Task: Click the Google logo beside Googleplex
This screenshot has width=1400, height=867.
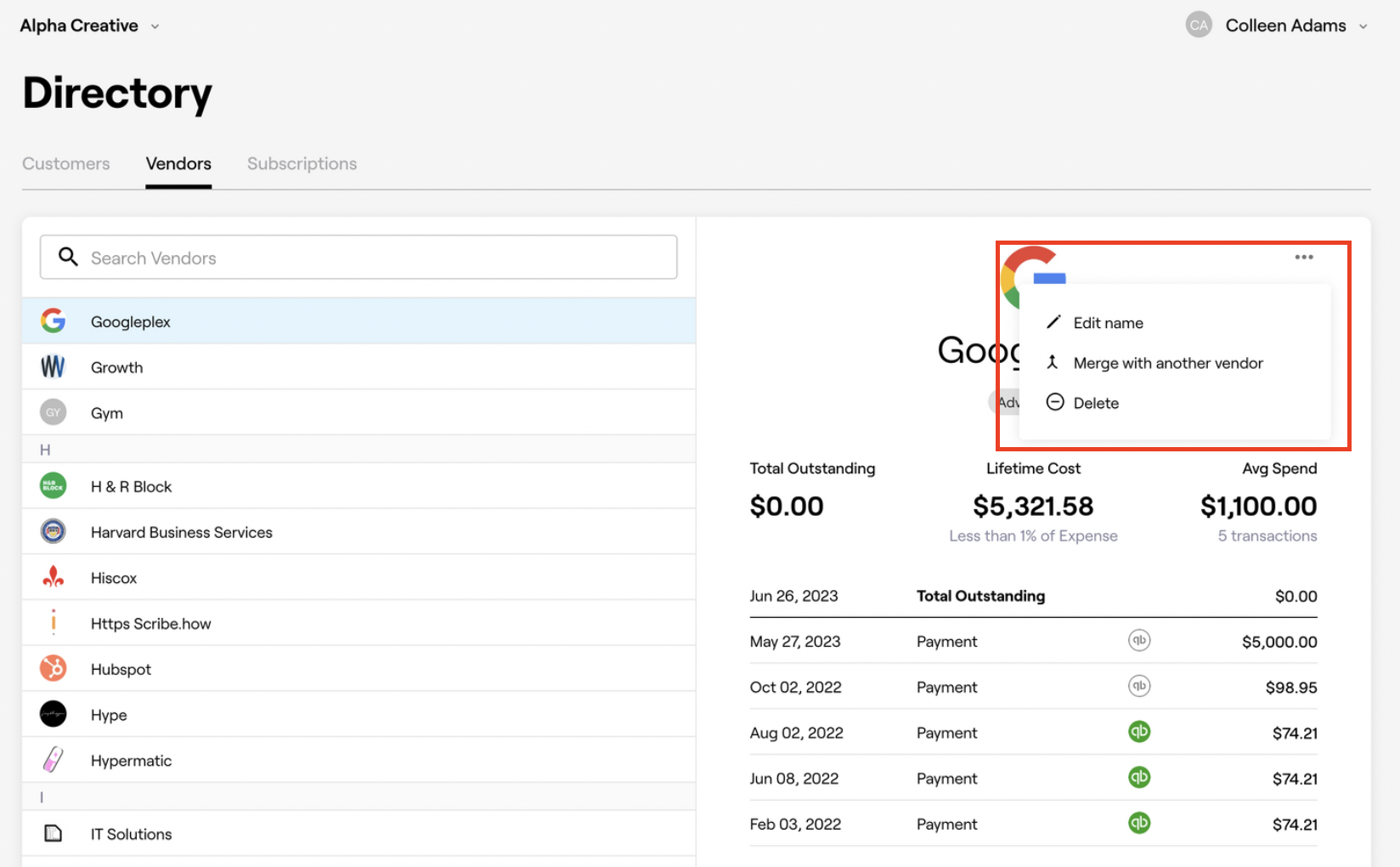Action: (x=53, y=320)
